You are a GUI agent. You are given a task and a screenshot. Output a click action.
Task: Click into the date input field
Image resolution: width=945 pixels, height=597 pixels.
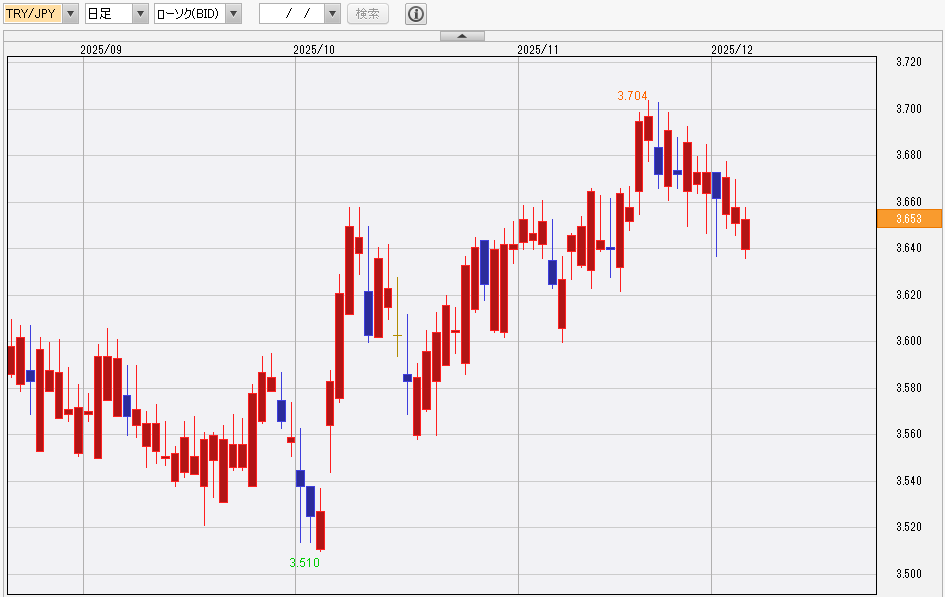pos(292,13)
